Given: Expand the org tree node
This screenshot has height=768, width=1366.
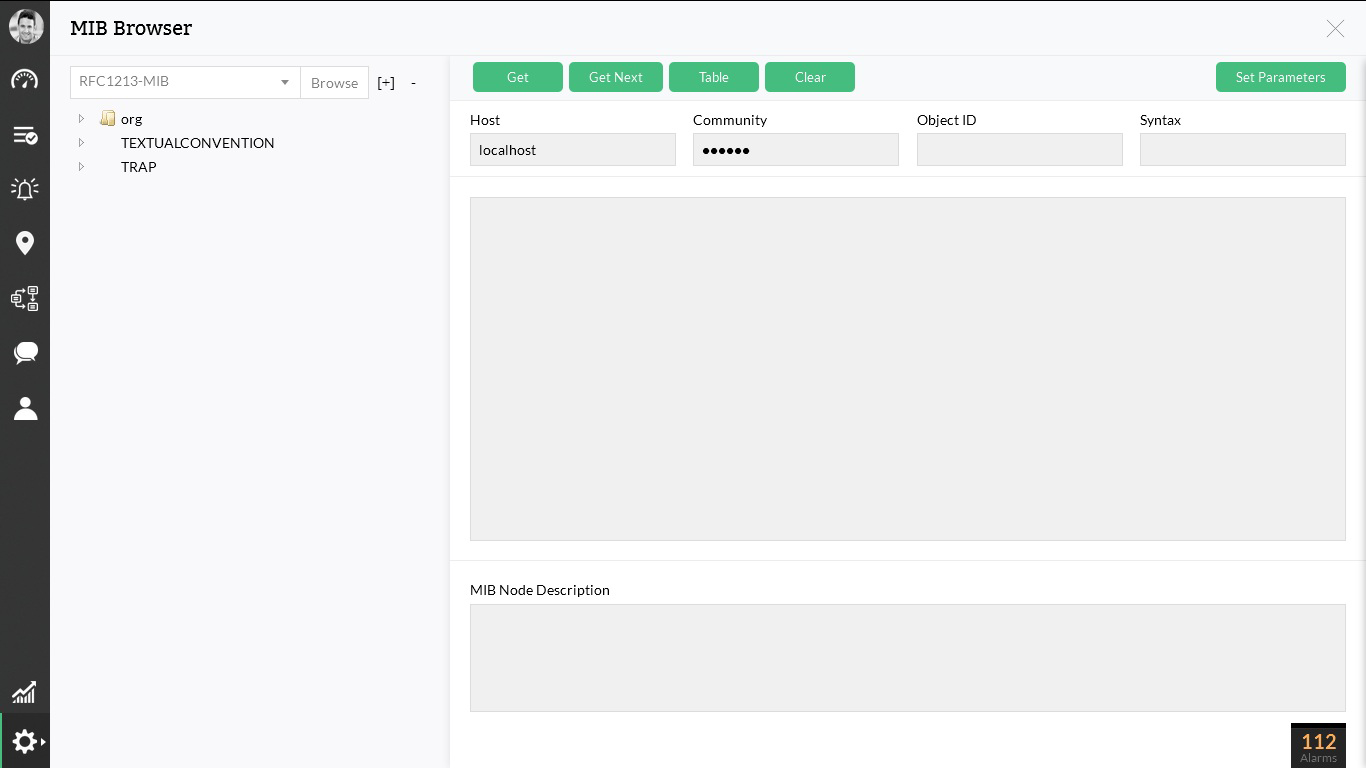Looking at the screenshot, I should click(81, 119).
